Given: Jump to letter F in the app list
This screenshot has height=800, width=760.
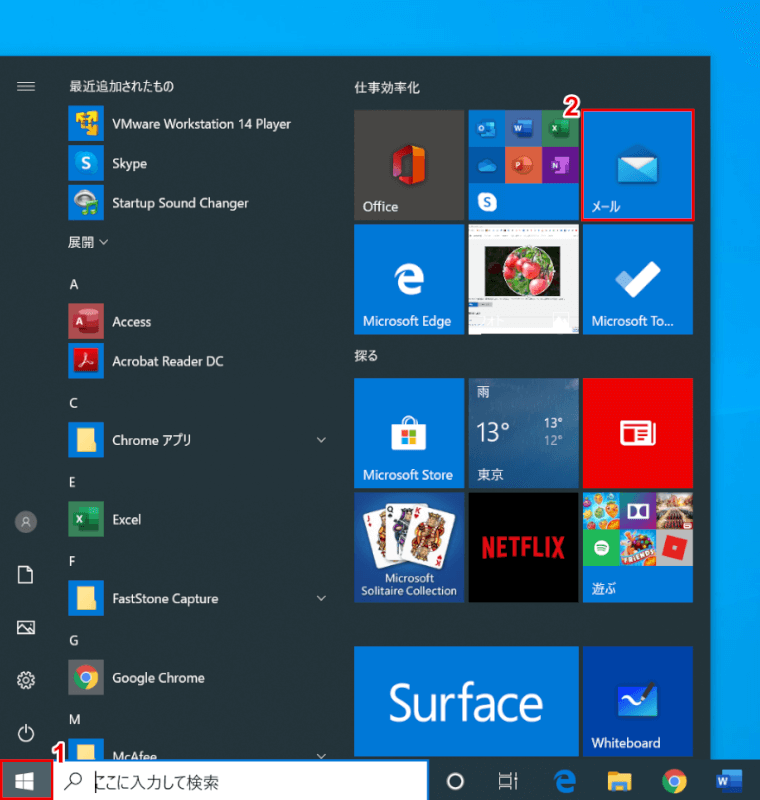Looking at the screenshot, I should (72, 561).
